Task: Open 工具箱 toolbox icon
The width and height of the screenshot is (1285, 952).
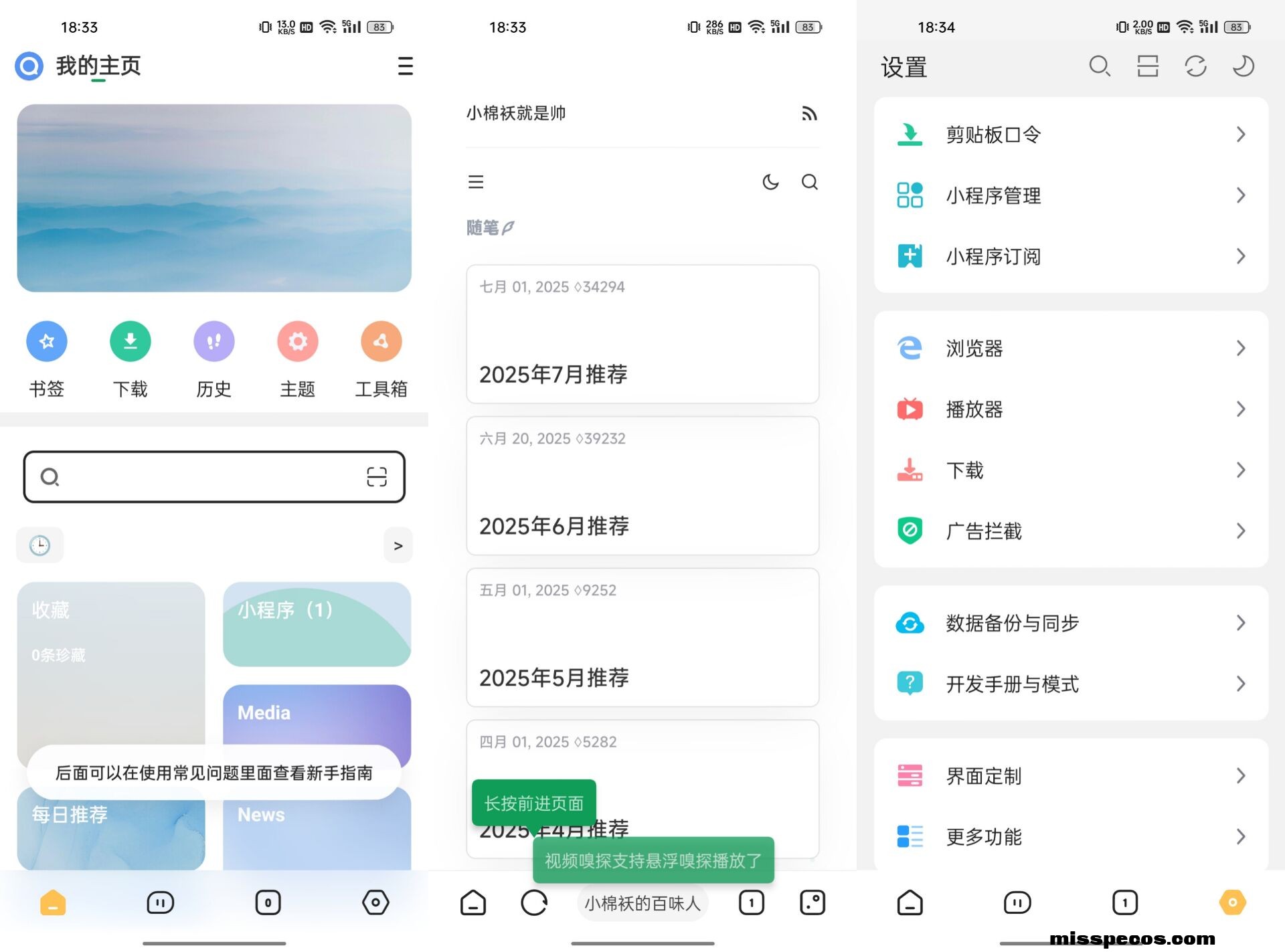Action: point(381,341)
